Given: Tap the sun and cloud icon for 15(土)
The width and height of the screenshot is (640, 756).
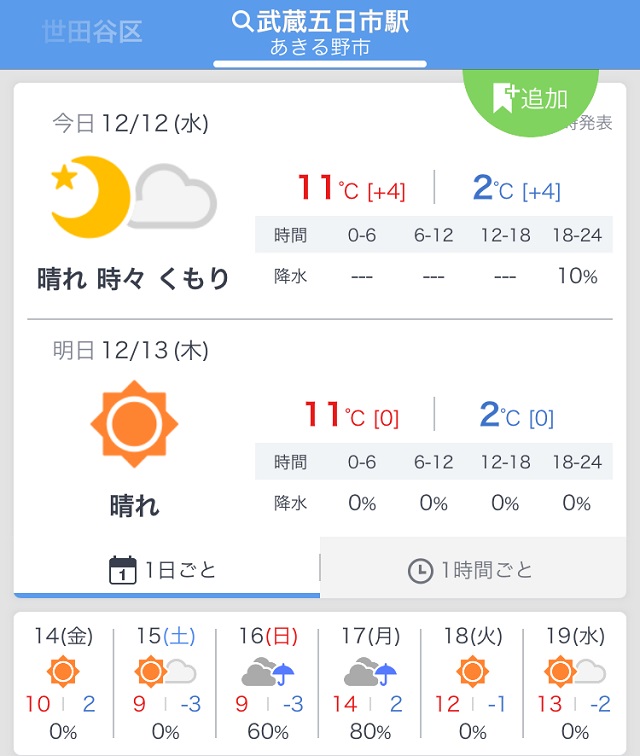Looking at the screenshot, I should pos(165,671).
